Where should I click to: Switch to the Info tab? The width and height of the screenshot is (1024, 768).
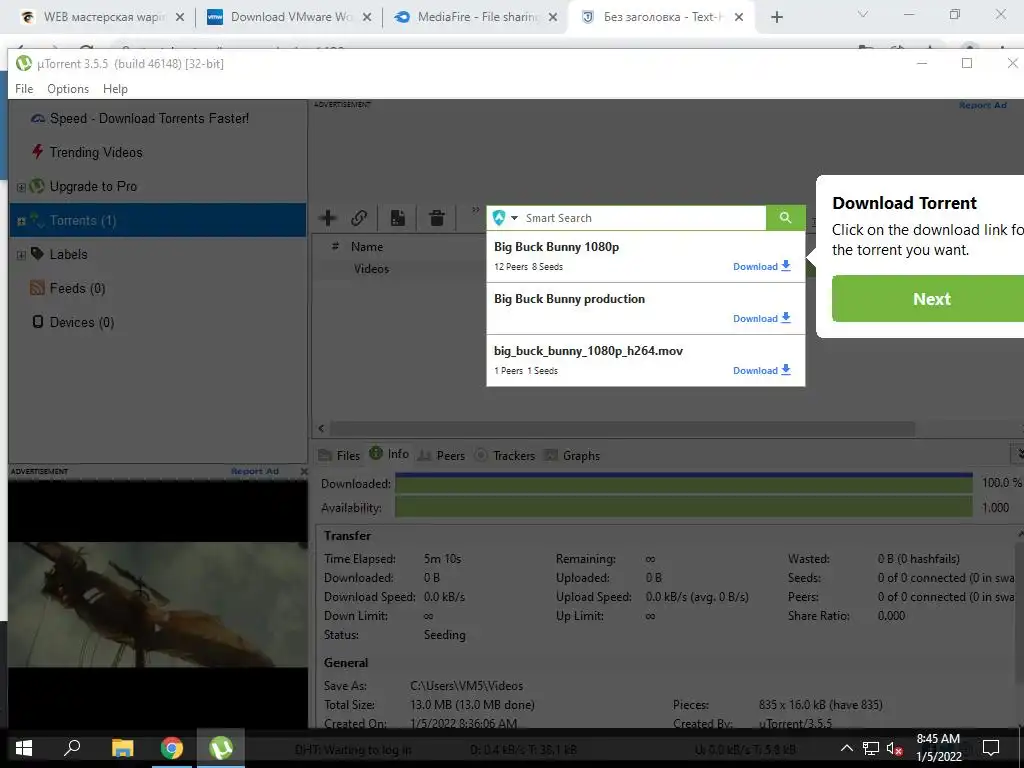389,454
